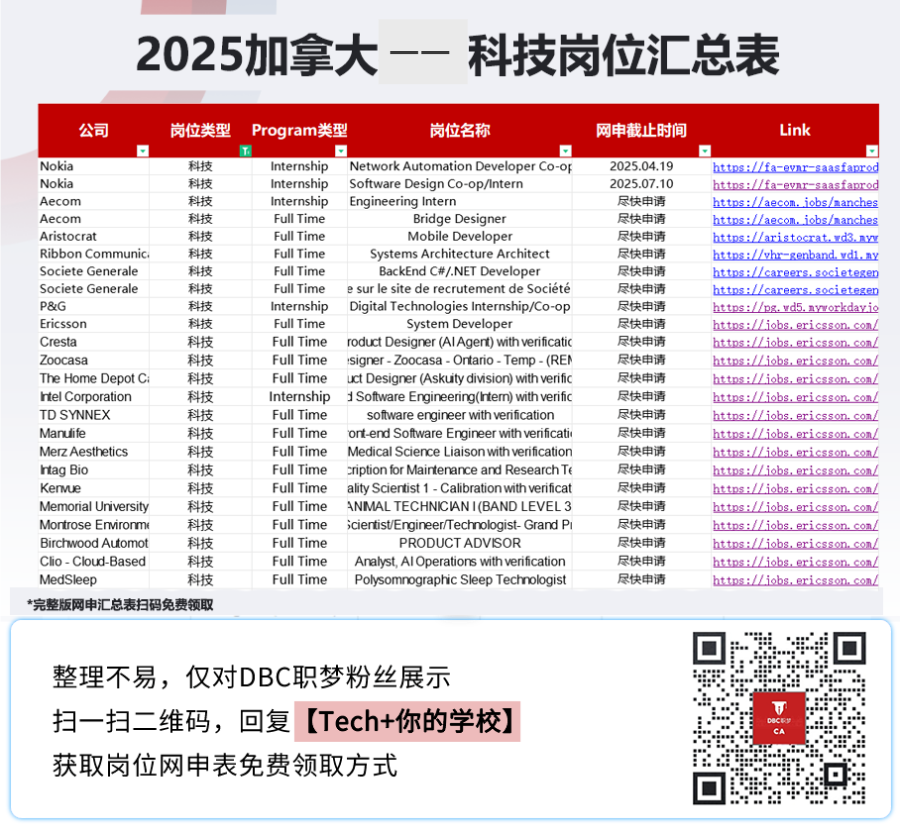Open the link in the TD SYNNEX row
900x833 pixels.
click(x=796, y=416)
